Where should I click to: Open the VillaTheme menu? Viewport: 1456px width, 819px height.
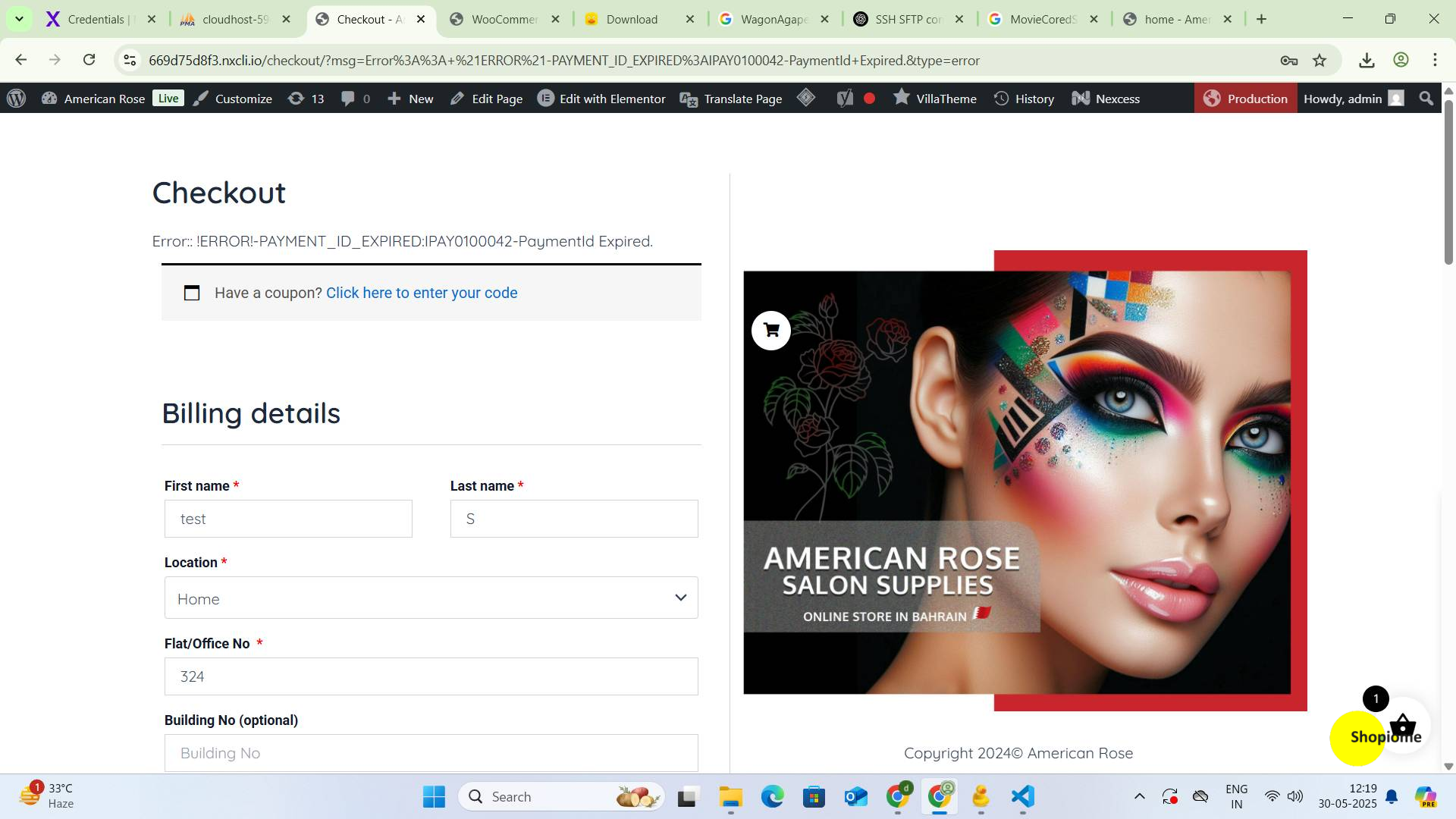(x=935, y=99)
